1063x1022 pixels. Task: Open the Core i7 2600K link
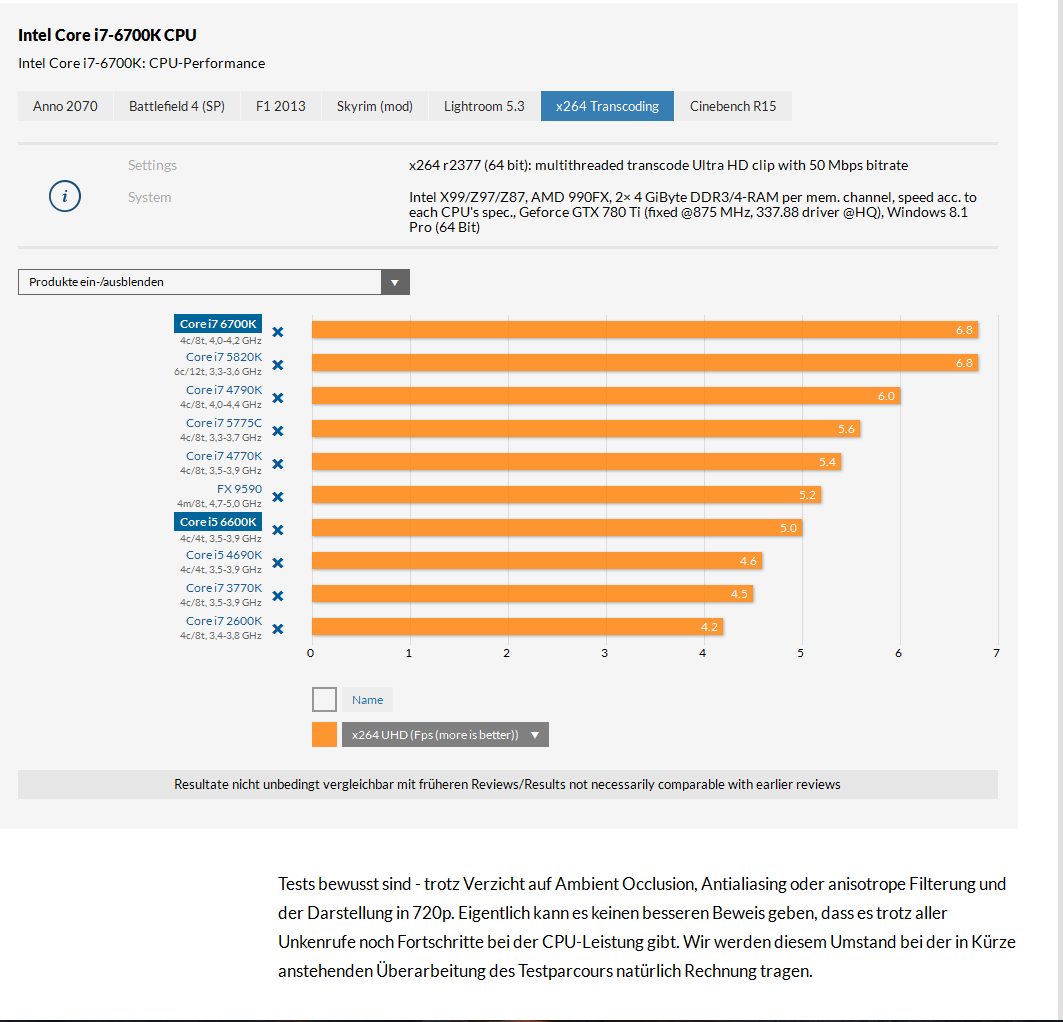click(x=224, y=621)
